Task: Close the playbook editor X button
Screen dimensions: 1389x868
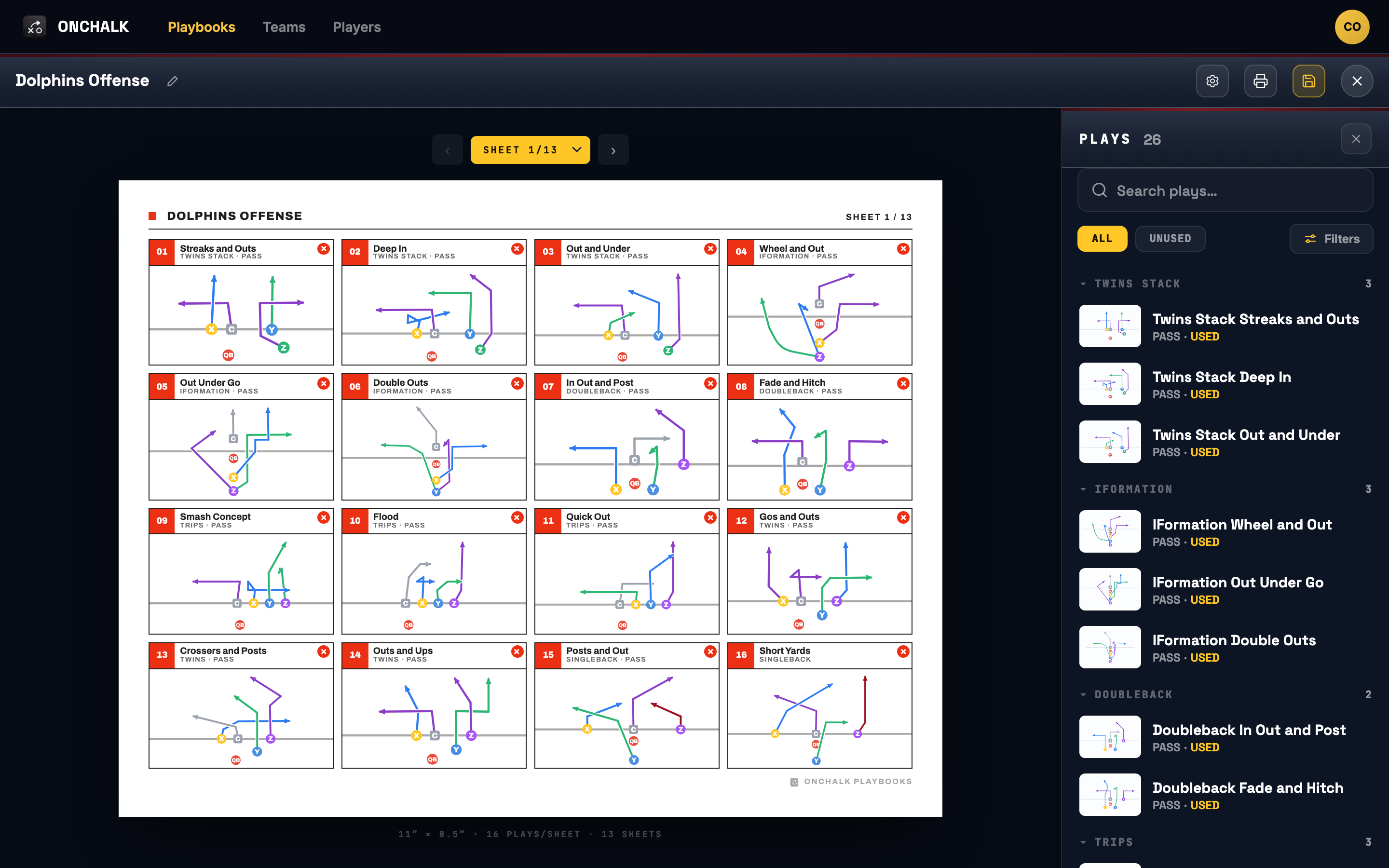Action: [1357, 81]
